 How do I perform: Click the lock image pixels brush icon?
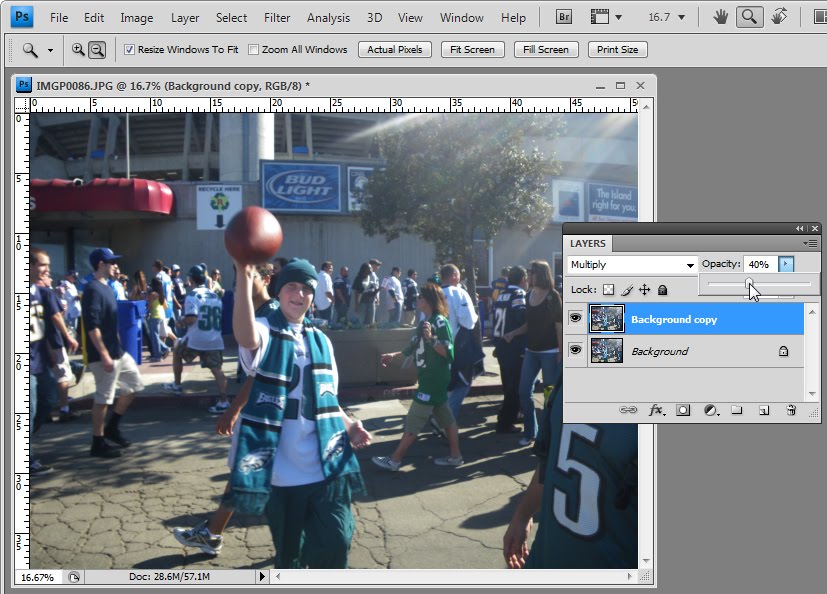[x=627, y=290]
